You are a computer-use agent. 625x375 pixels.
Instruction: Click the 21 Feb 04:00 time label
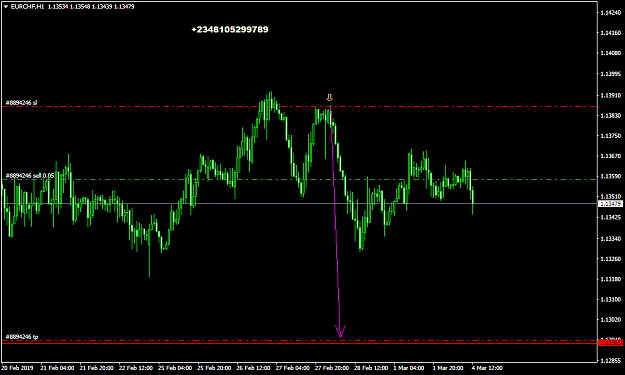point(57,368)
